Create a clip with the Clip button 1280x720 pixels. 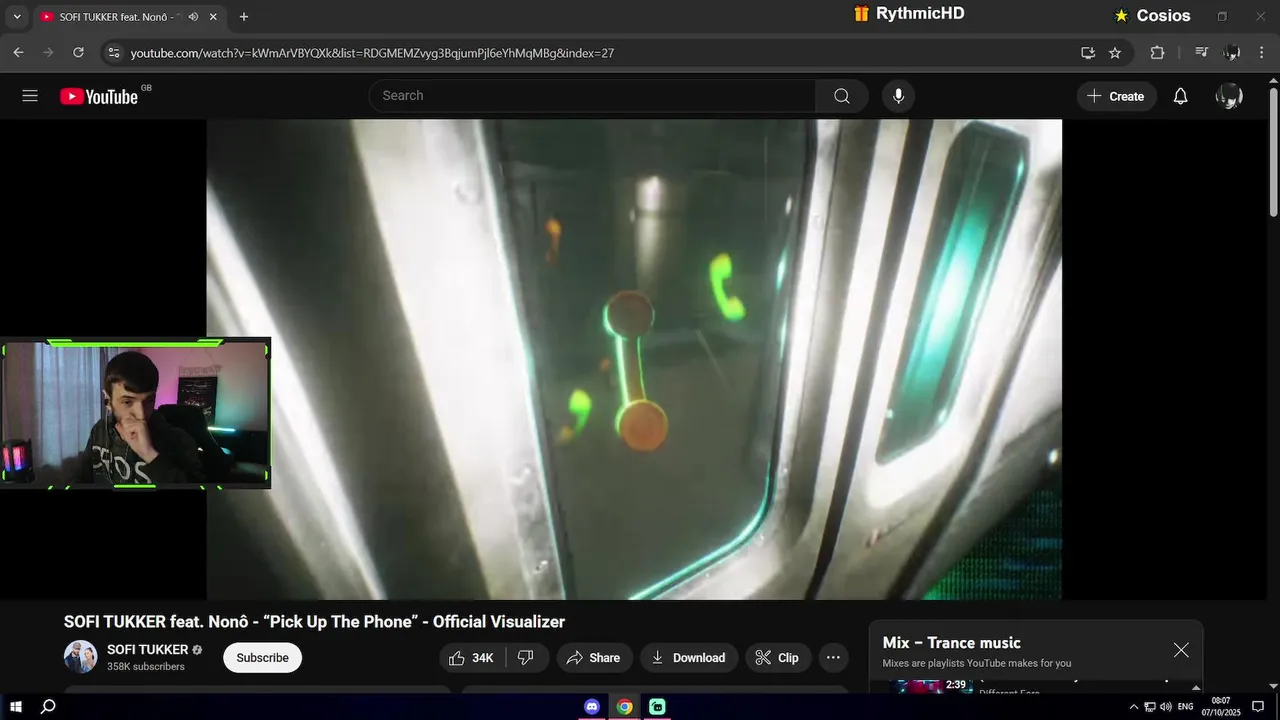click(x=777, y=657)
